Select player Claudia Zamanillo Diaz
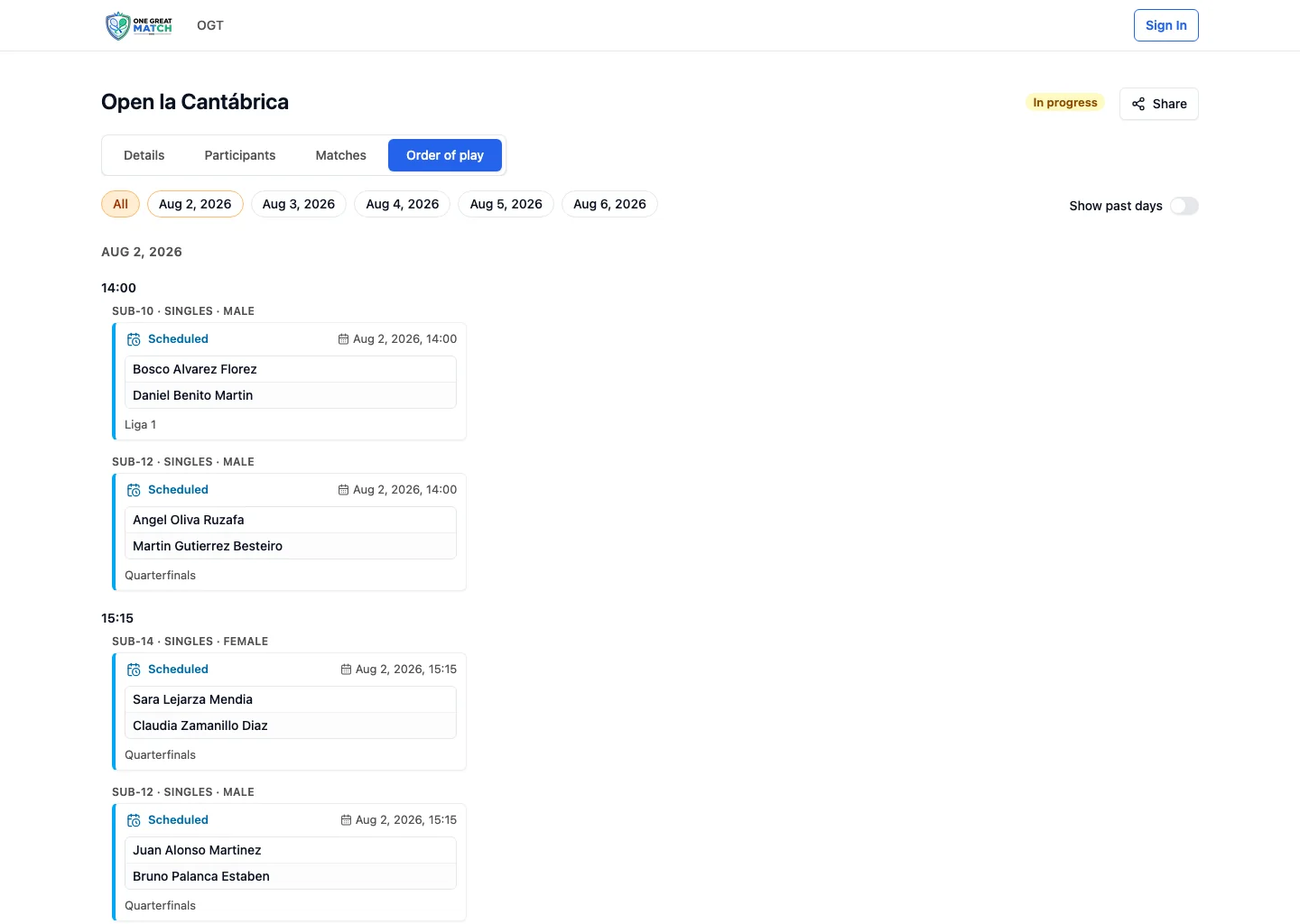The height and width of the screenshot is (924, 1300). (291, 725)
